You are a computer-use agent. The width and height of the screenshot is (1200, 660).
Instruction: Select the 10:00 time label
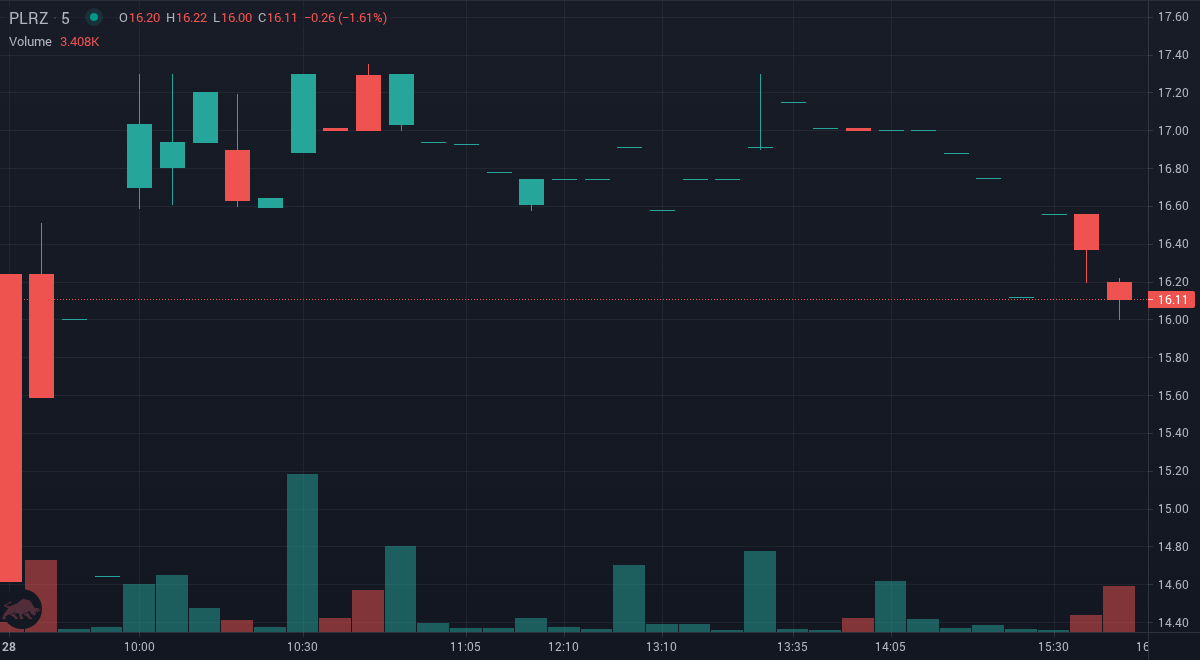[x=140, y=647]
